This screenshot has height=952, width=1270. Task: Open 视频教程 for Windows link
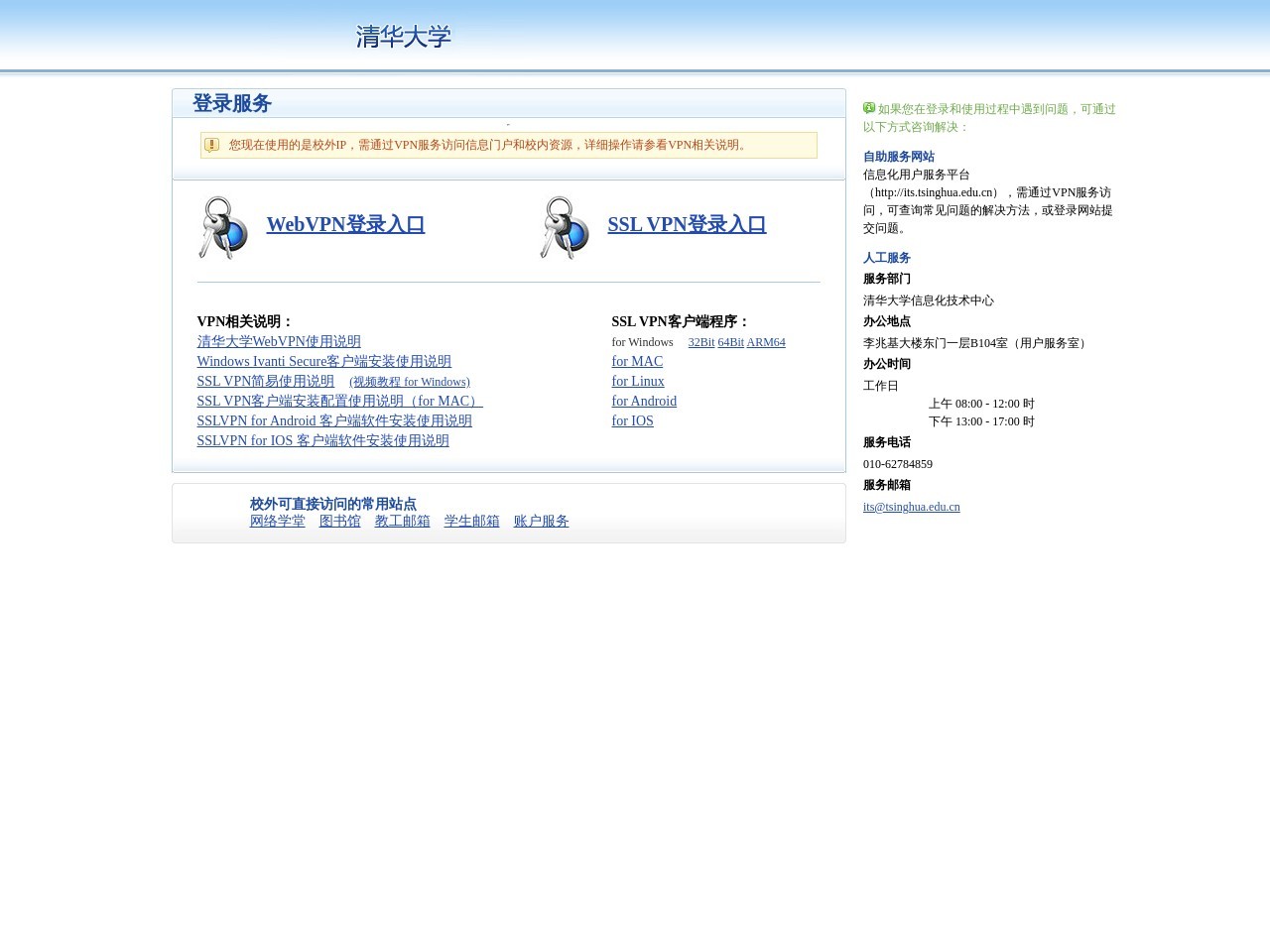click(x=412, y=382)
